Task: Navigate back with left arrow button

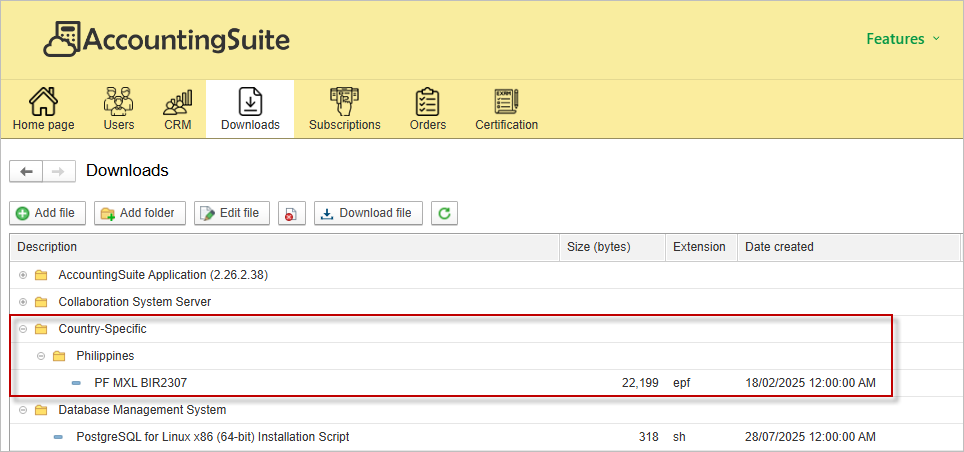Action: (x=26, y=171)
